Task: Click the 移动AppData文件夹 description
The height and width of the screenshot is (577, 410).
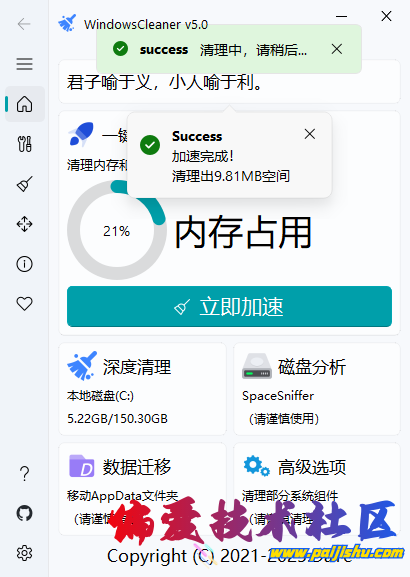Action: [x=123, y=496]
